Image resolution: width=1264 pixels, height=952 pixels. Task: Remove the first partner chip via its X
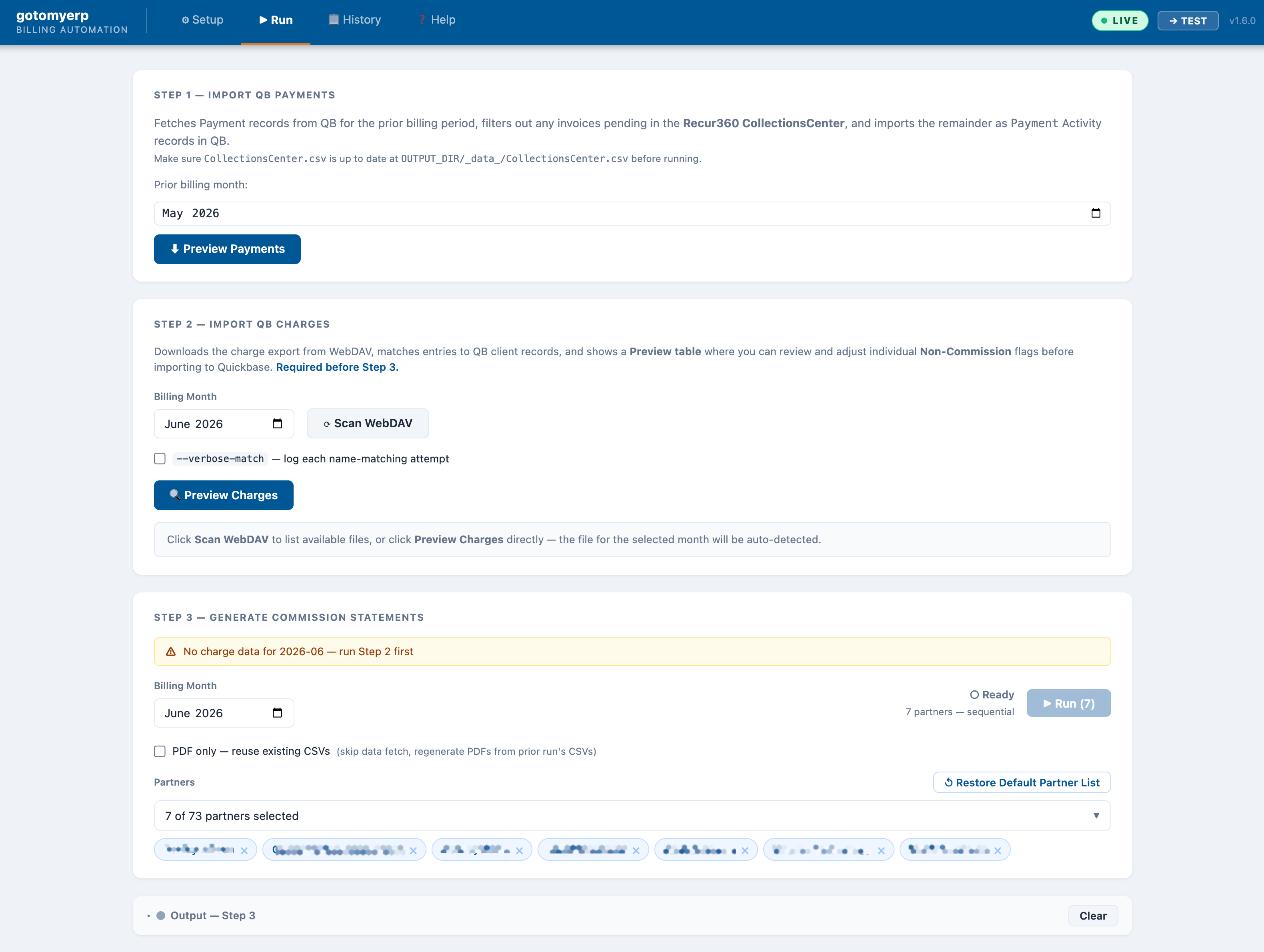click(244, 850)
